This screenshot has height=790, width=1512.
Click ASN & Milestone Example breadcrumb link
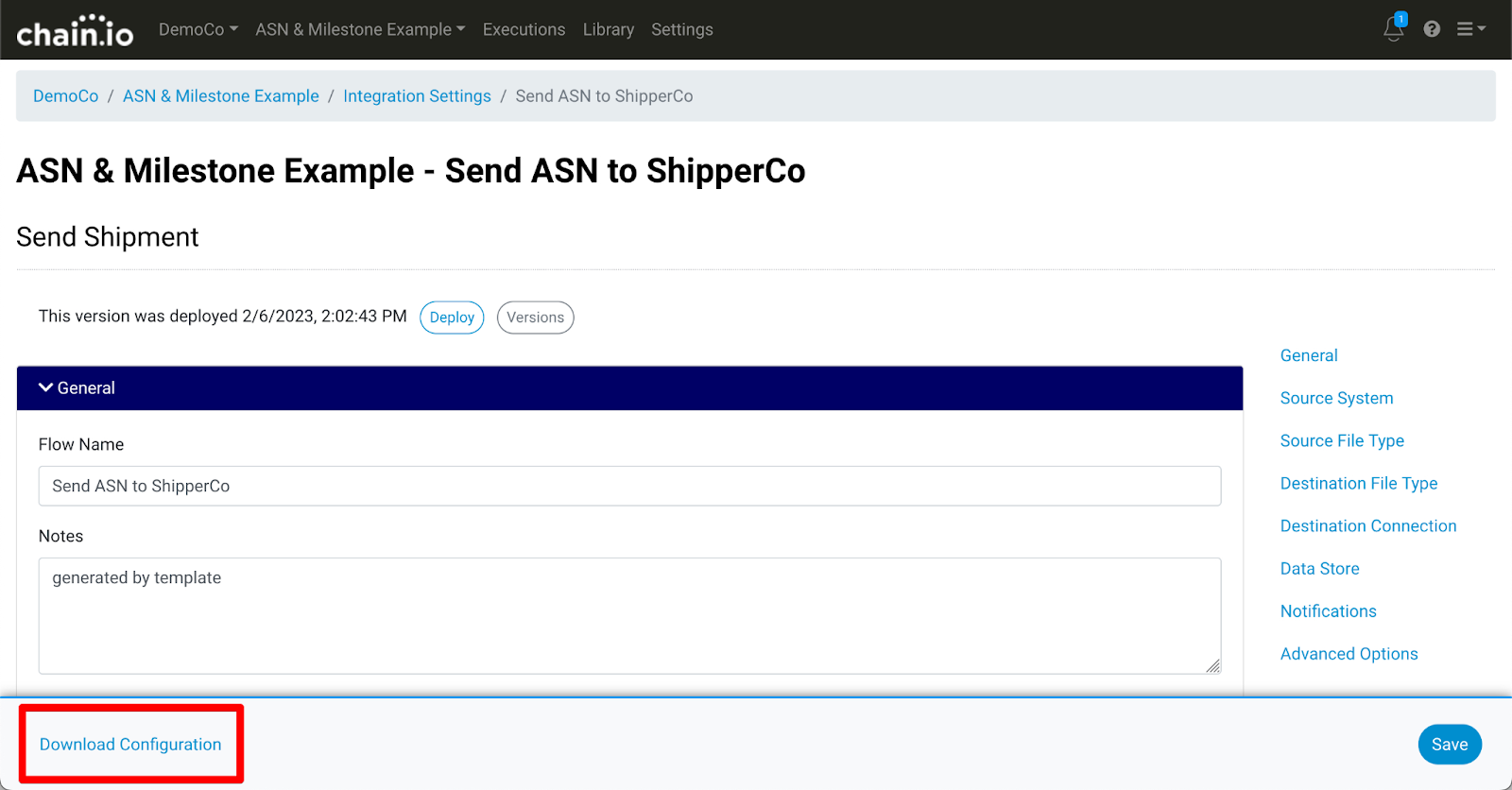221,96
